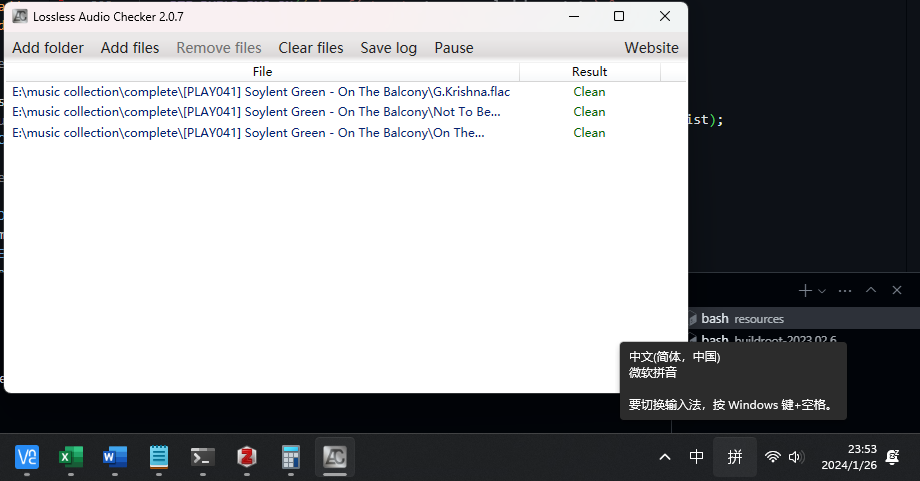Viewport: 920px width, 481px height.
Task: Open Word from the taskbar
Action: [x=115, y=457]
